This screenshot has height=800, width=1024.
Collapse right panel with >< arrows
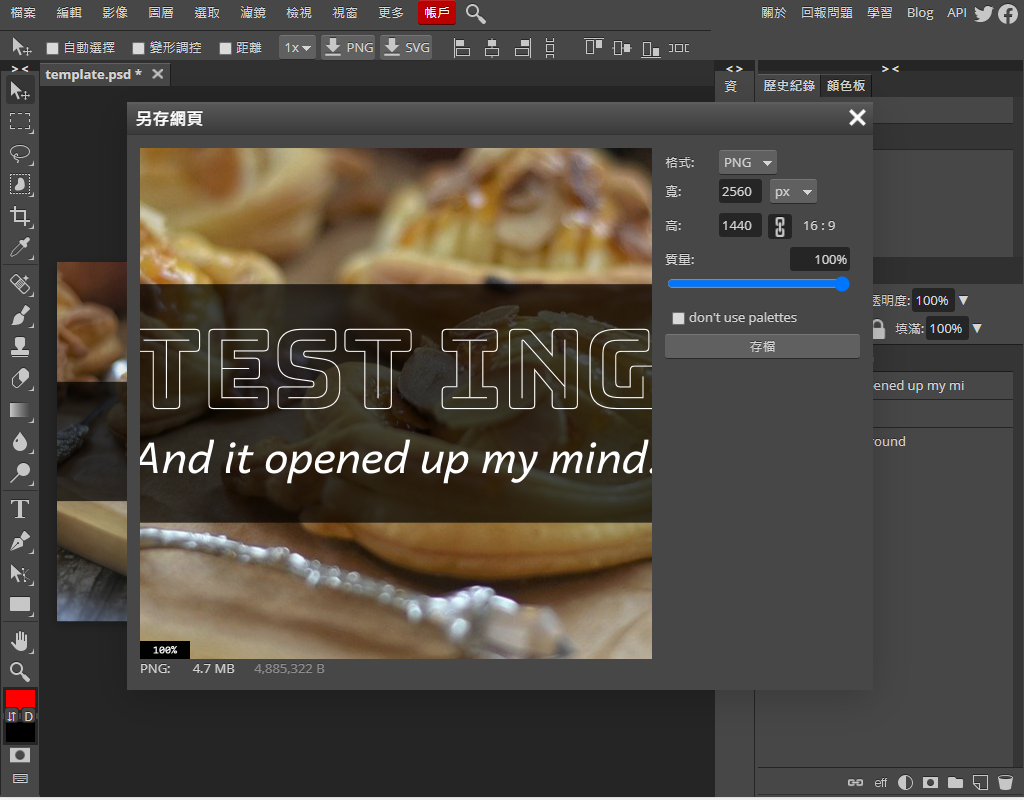click(890, 69)
